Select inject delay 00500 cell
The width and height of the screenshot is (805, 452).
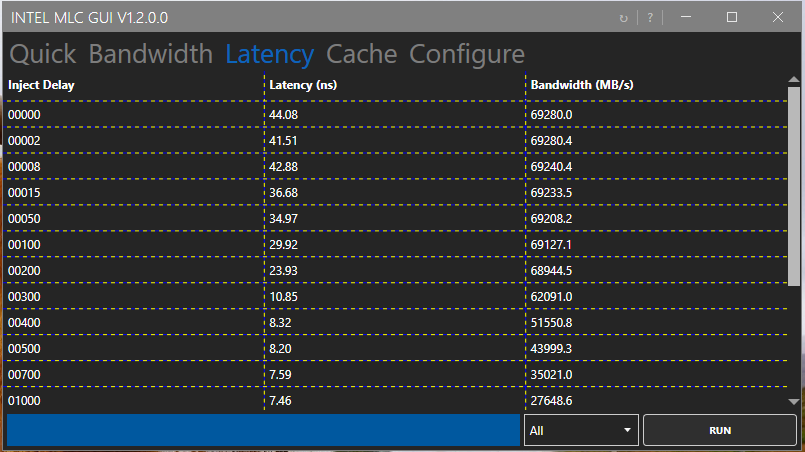click(24, 349)
